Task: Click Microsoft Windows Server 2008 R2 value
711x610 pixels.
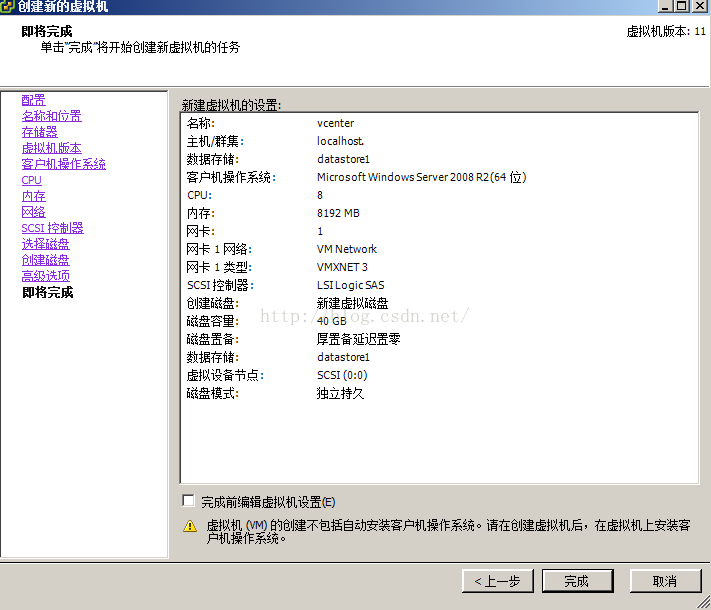Action: click(421, 177)
